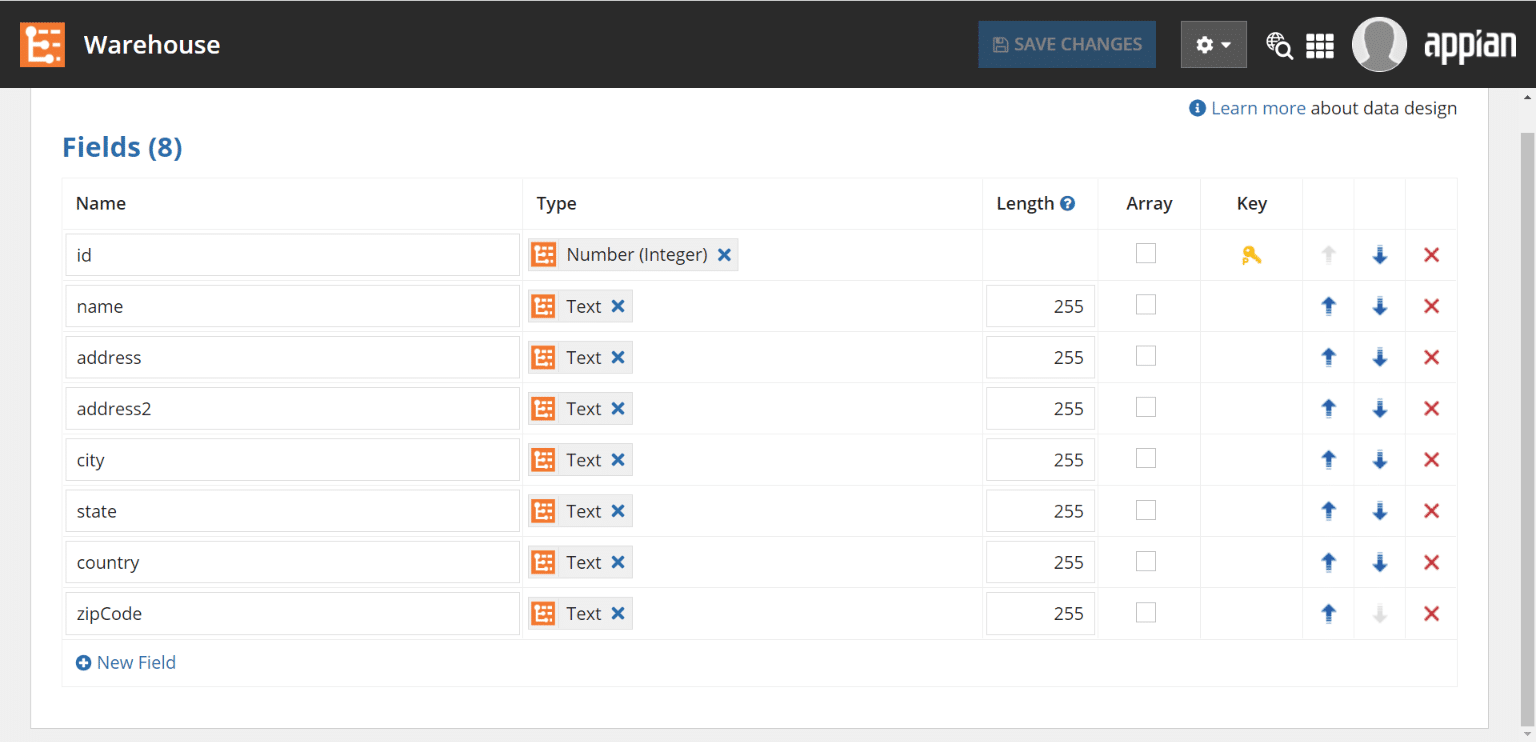The image size is (1536, 742).
Task: Check the Array box on the country row
Action: pos(1145,561)
